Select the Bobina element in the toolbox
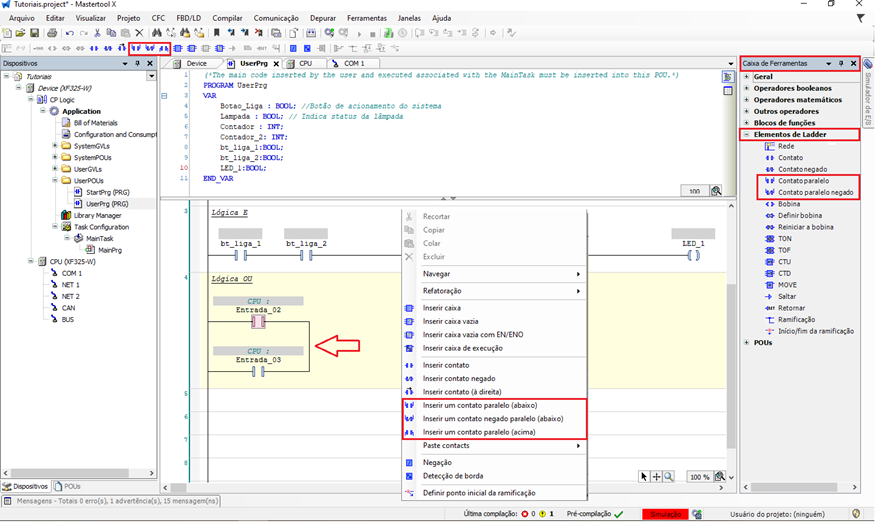Screen dimensions: 884x524 789,204
